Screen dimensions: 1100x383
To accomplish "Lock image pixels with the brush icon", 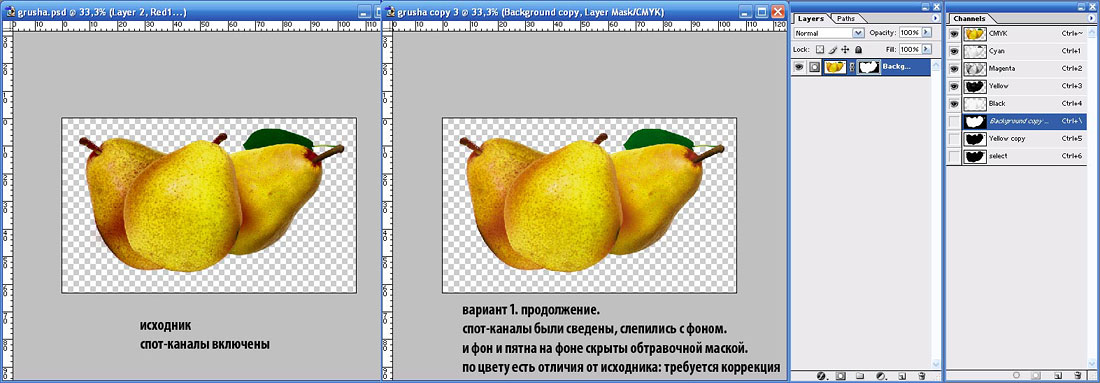I will pos(833,50).
